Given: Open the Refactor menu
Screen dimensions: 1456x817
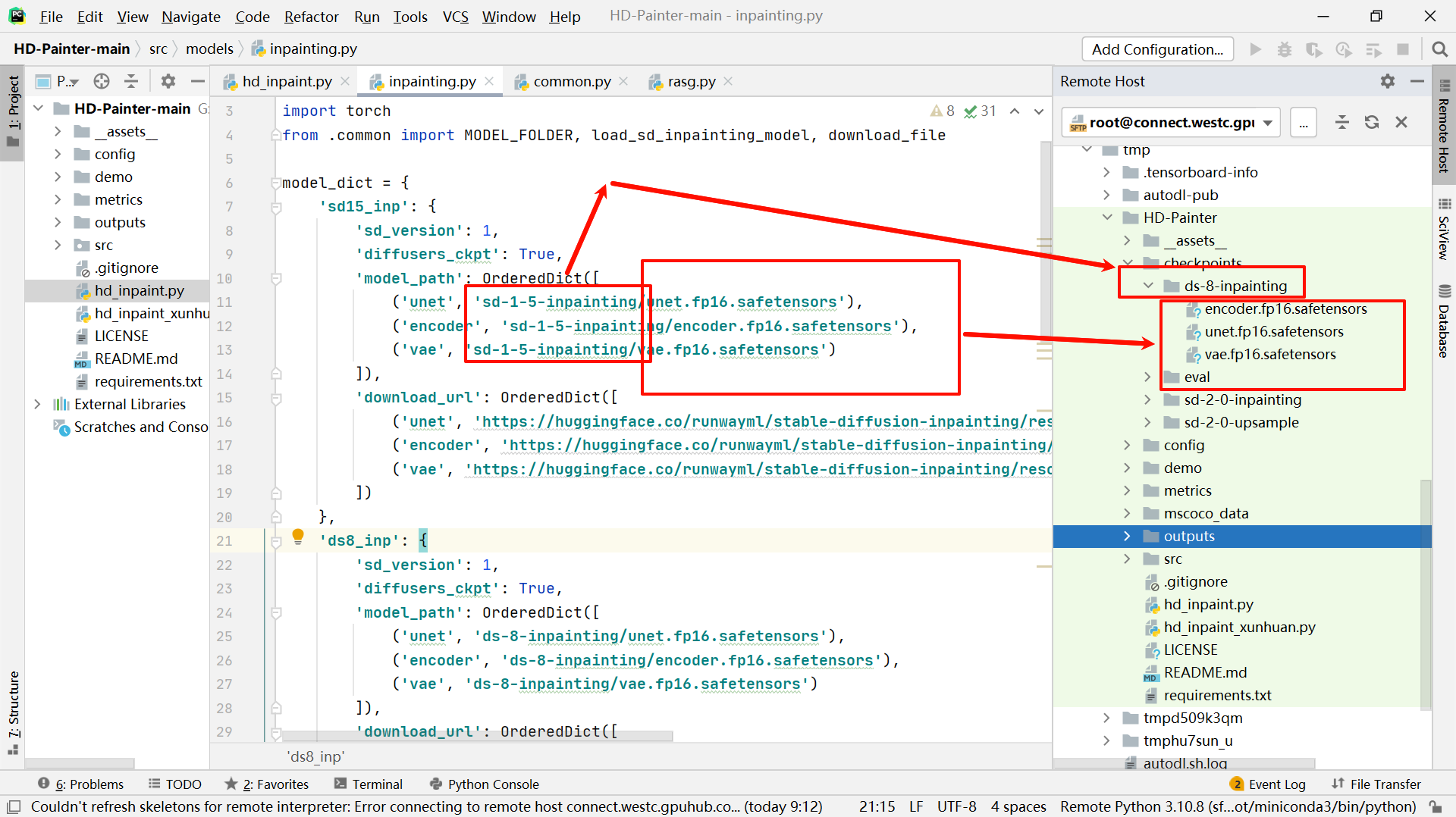Looking at the screenshot, I should click(311, 16).
